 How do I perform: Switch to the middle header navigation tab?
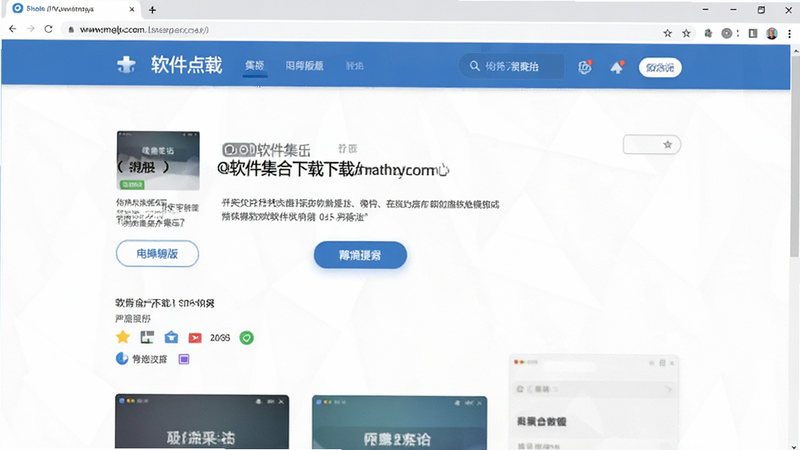305,66
